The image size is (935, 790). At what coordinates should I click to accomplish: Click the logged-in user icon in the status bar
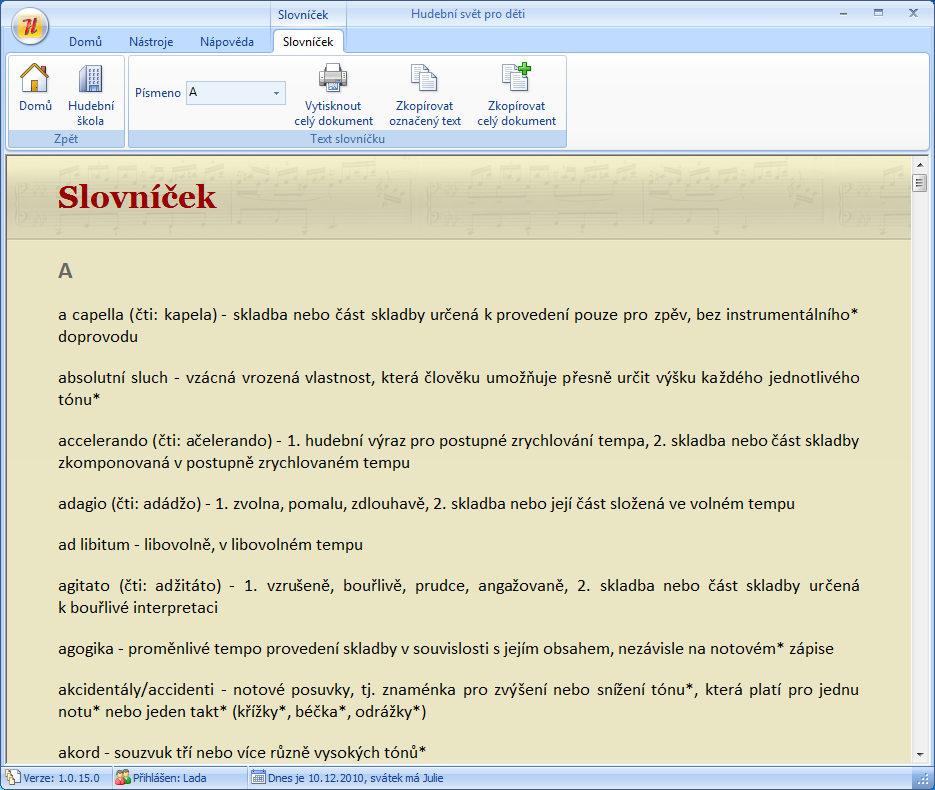click(122, 777)
